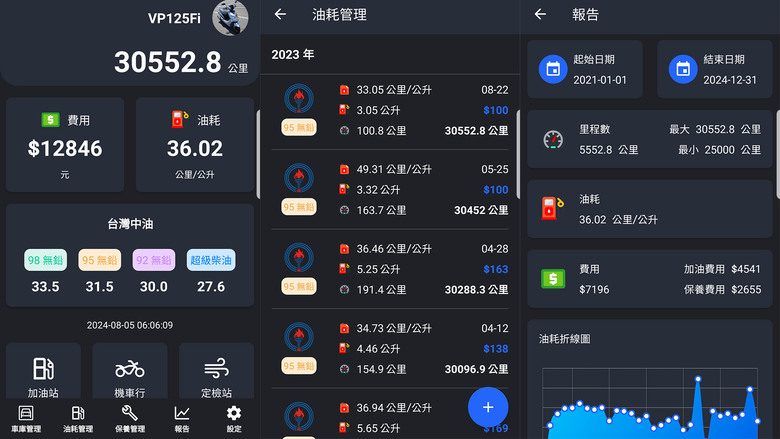
Task: Click the fuel pump icon in the report 油耗 card
Action: tap(552, 208)
